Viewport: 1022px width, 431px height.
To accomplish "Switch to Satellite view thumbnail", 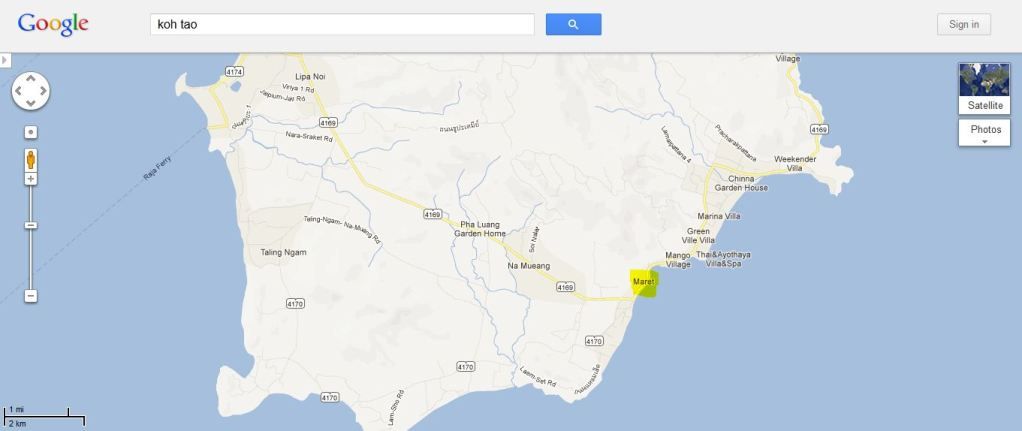I will [x=984, y=89].
